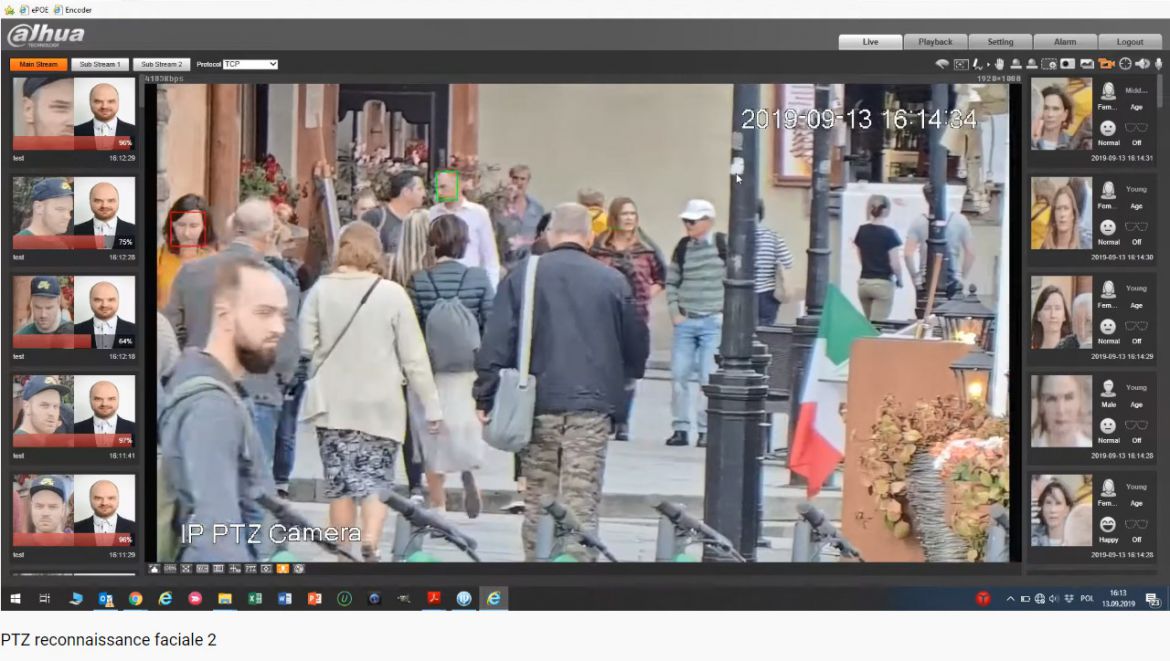Open Word from taskbar
The height and width of the screenshot is (661, 1170).
click(284, 598)
